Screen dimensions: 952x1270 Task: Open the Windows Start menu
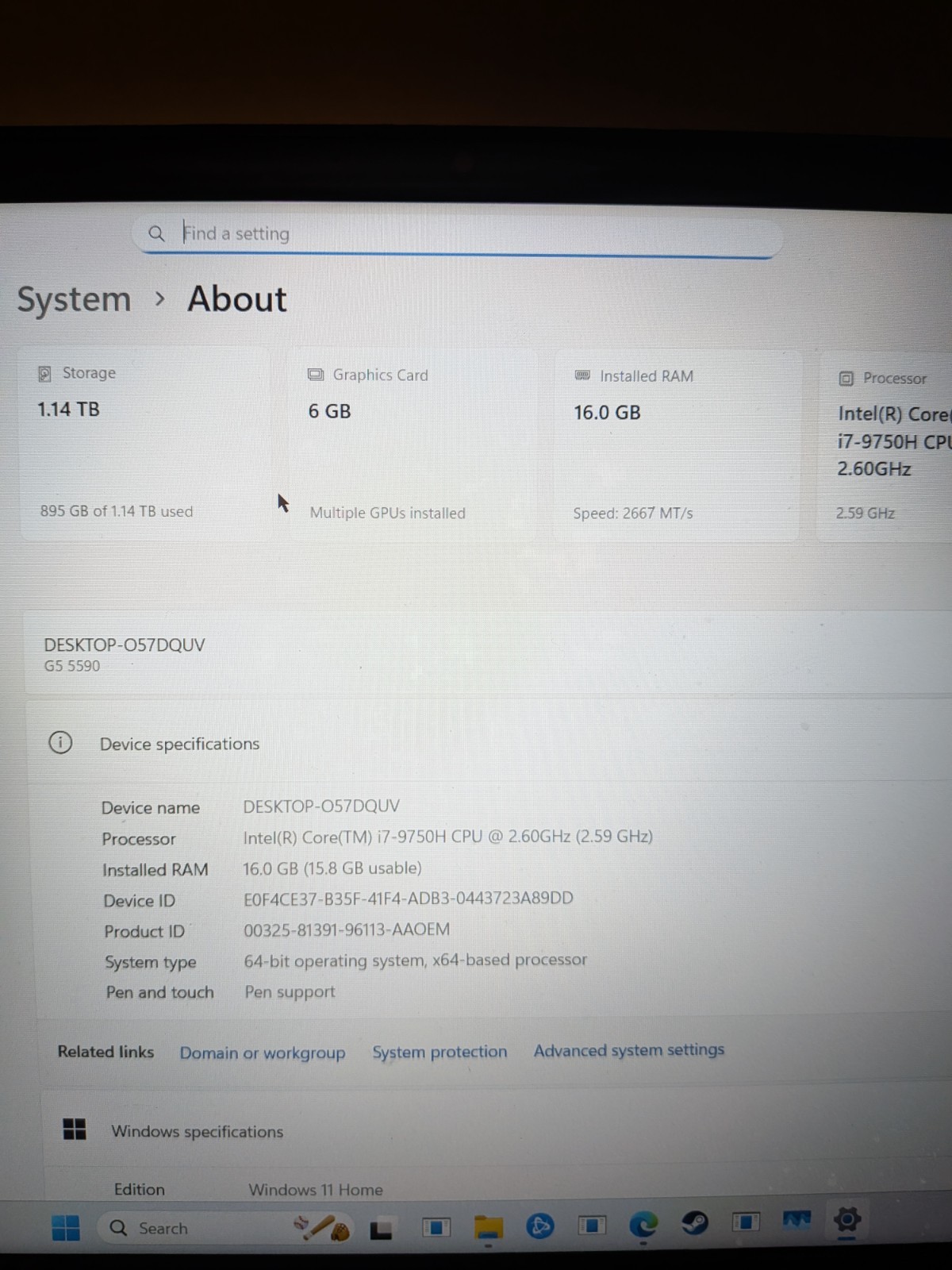coord(66,1227)
